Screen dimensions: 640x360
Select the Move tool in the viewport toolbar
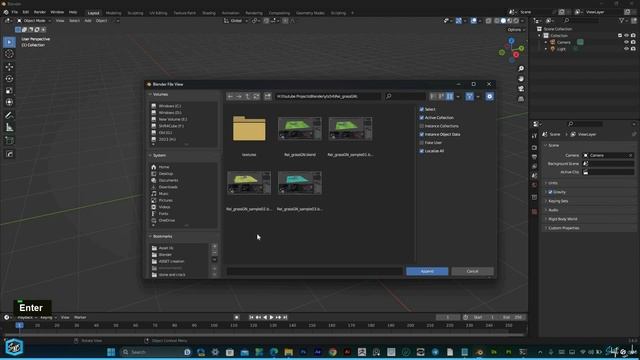[x=9, y=67]
